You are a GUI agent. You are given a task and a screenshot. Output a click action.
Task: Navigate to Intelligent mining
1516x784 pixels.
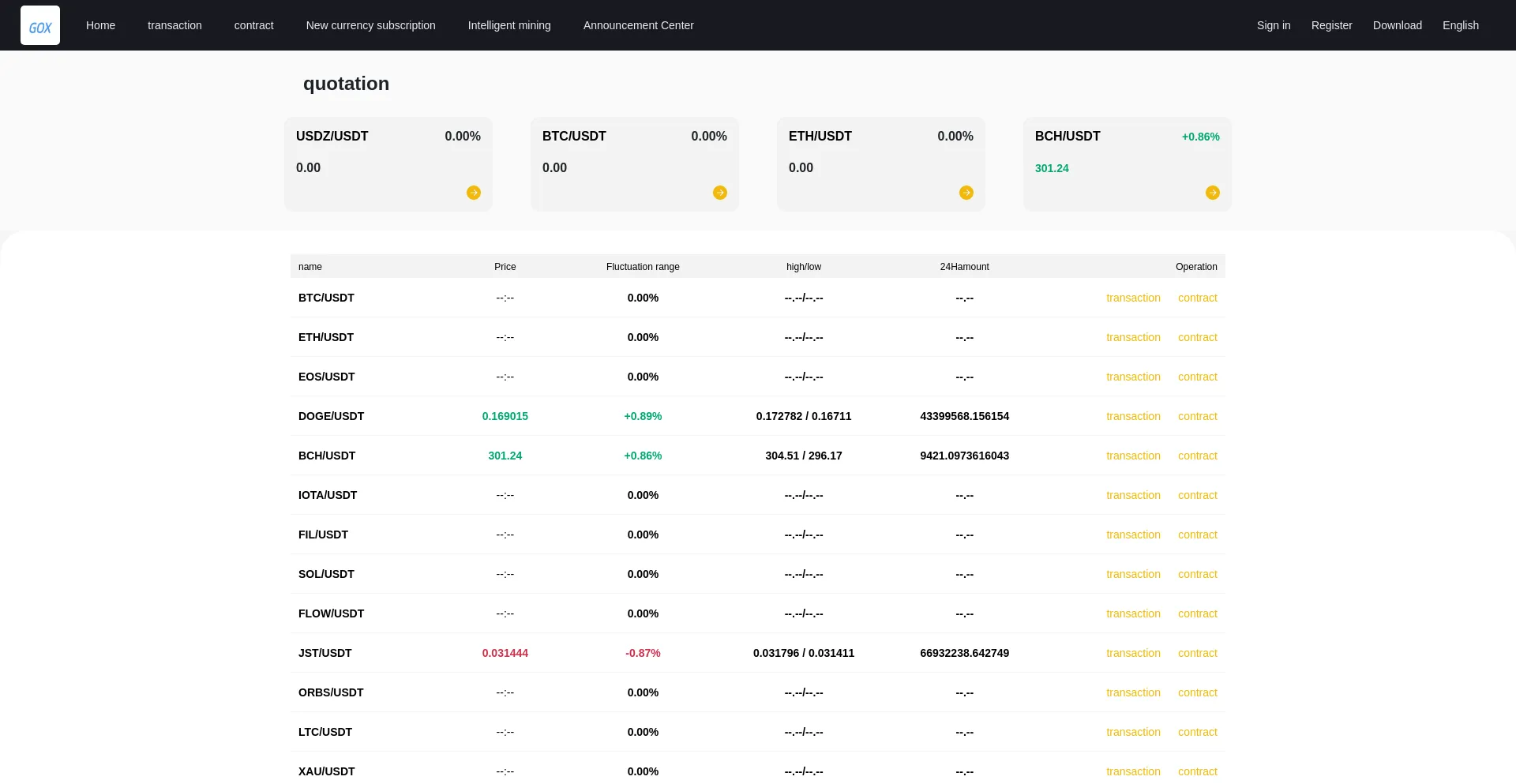pos(509,25)
